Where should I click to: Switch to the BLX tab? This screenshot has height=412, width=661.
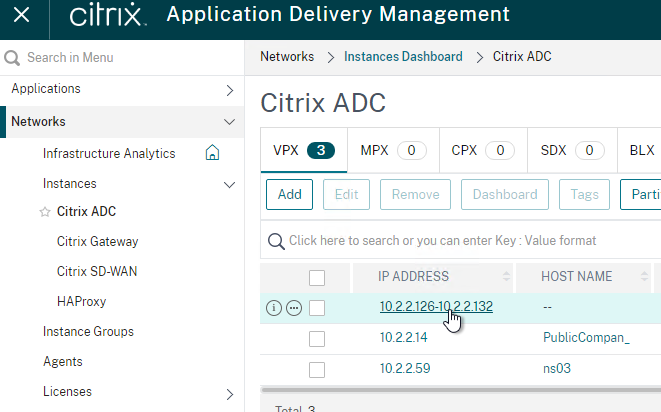click(x=642, y=150)
